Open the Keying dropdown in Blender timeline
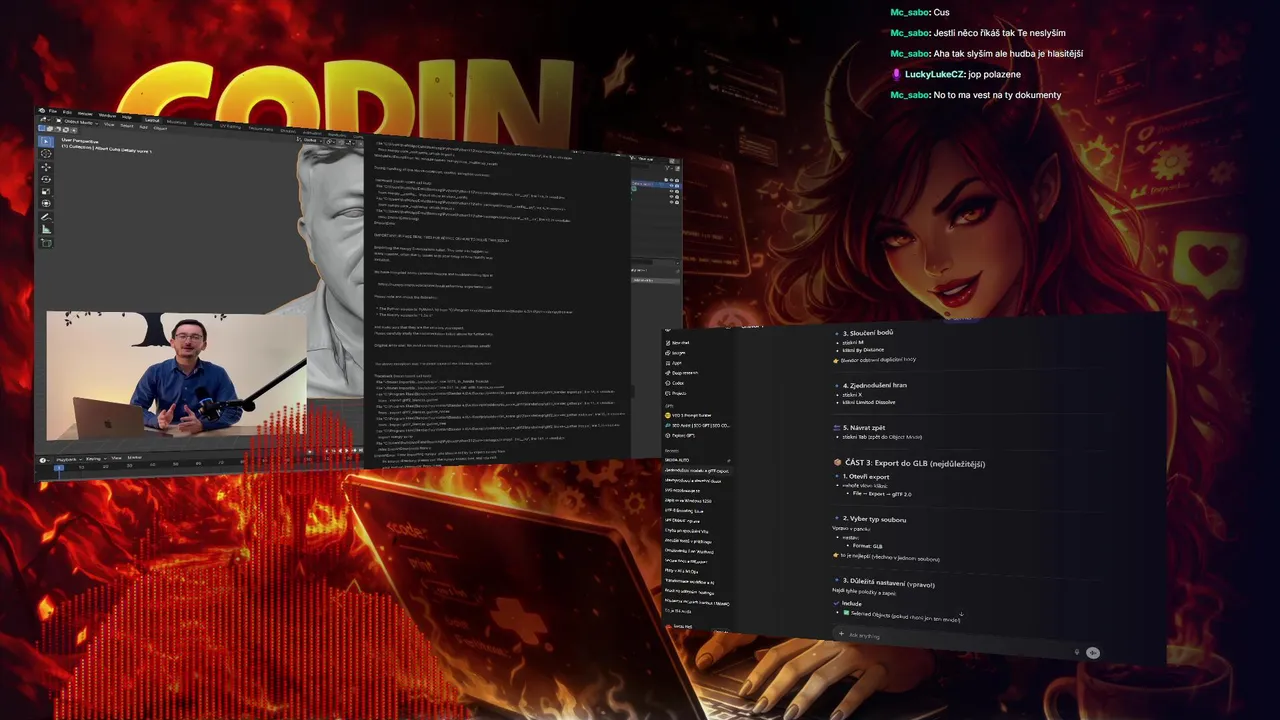The height and width of the screenshot is (720, 1280). [x=96, y=459]
